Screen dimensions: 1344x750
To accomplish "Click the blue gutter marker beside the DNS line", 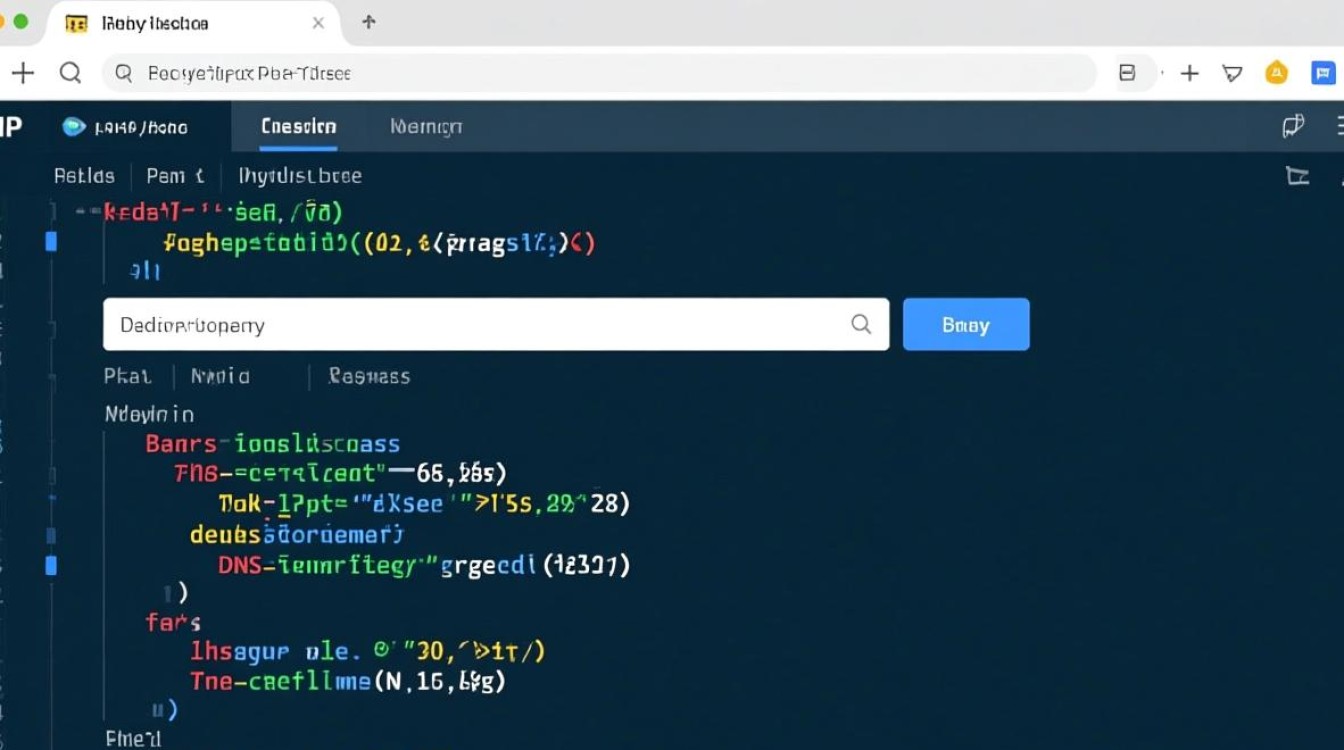I will (51, 566).
